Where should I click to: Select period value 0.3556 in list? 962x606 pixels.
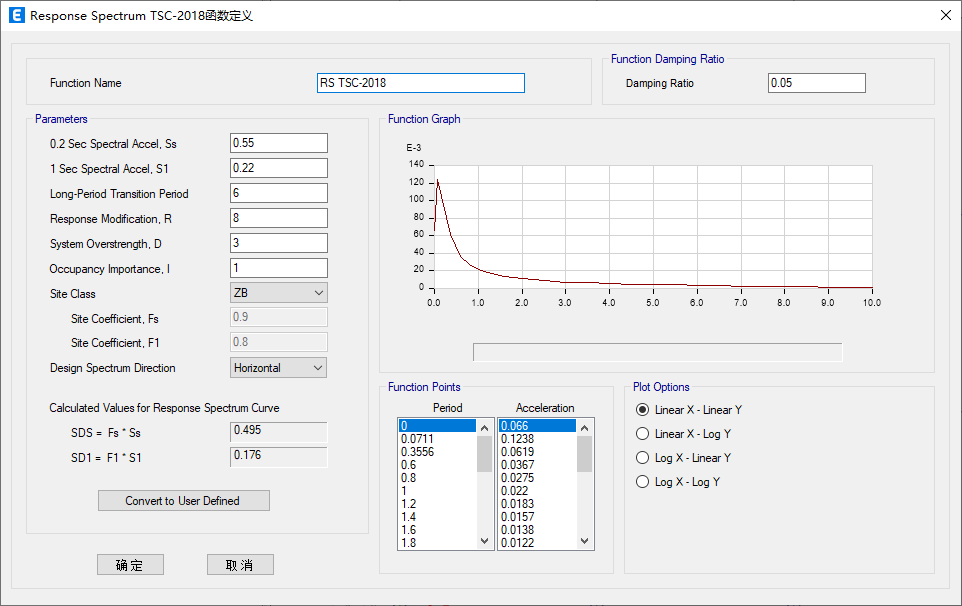(x=437, y=452)
